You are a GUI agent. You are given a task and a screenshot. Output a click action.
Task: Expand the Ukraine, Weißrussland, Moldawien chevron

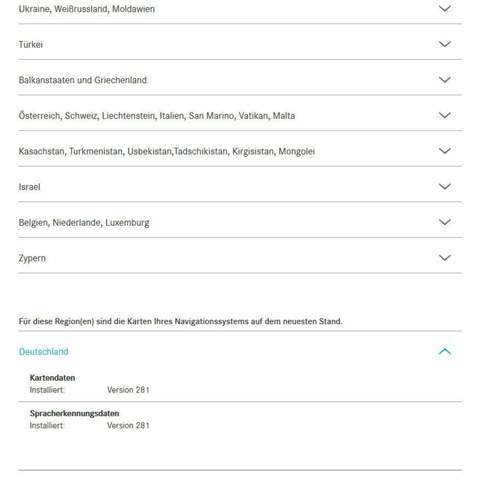(x=445, y=8)
